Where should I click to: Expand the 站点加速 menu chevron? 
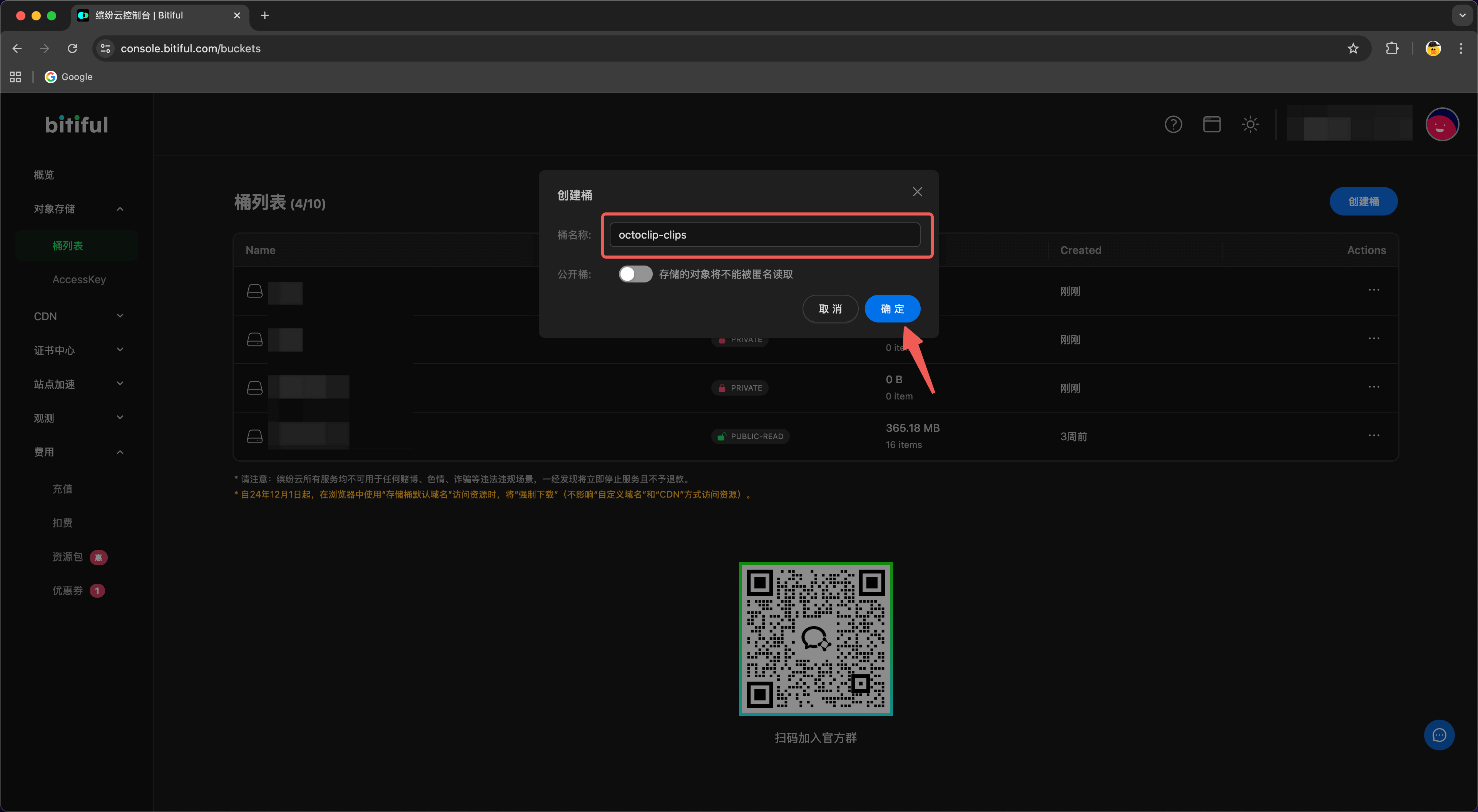[120, 384]
